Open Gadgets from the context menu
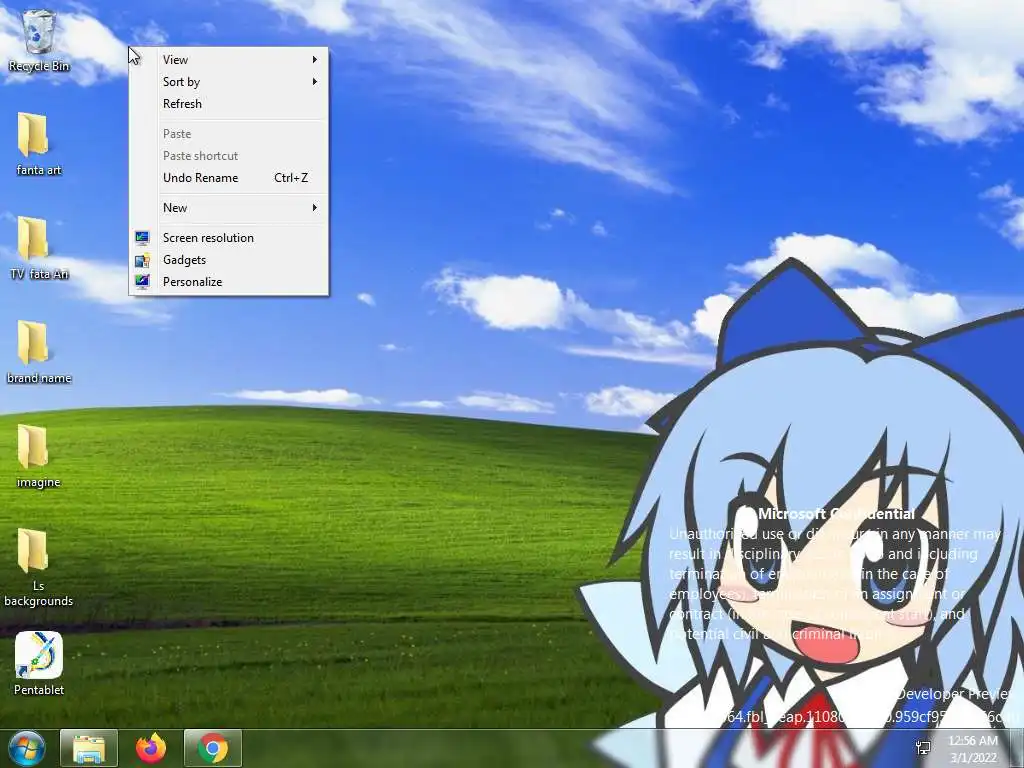 coord(229,260)
